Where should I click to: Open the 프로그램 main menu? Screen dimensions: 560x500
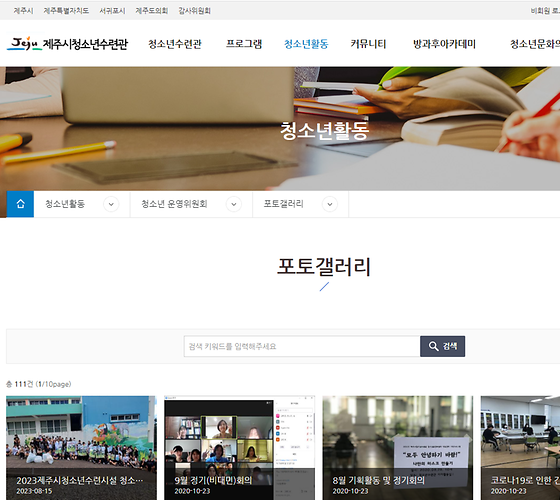[244, 44]
